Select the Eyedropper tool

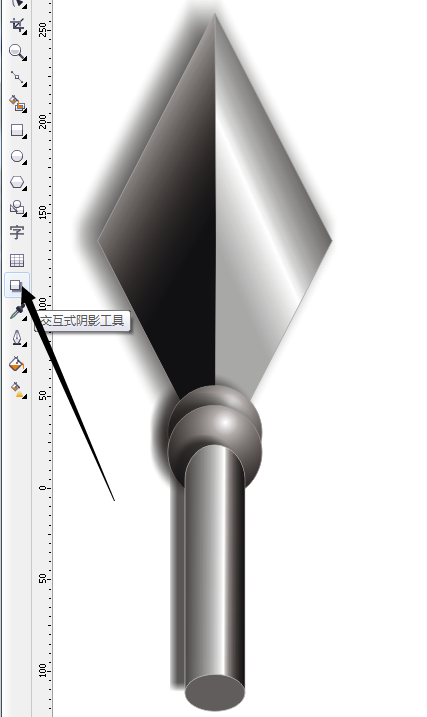[17, 312]
